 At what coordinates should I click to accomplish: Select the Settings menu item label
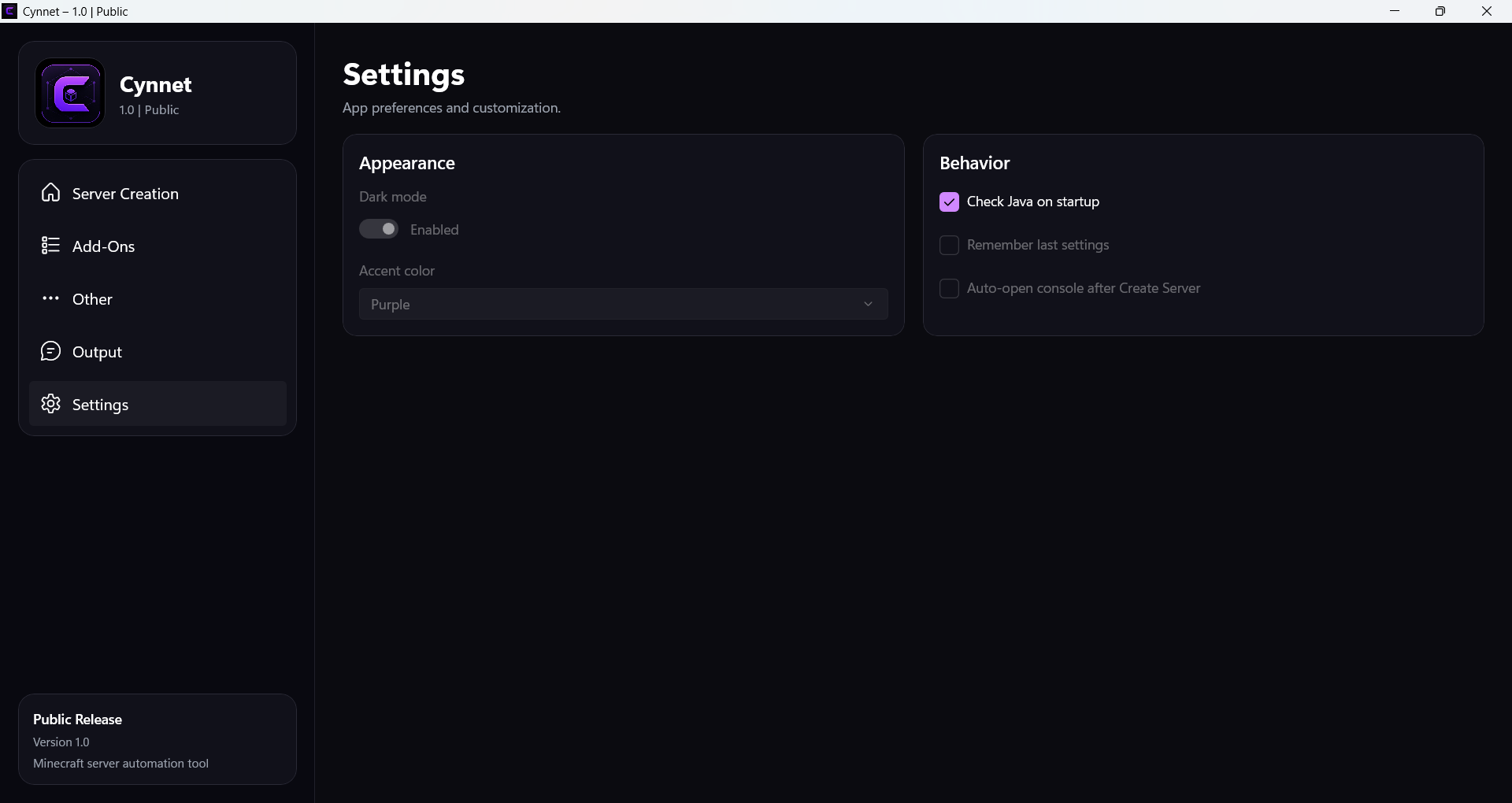coord(100,405)
